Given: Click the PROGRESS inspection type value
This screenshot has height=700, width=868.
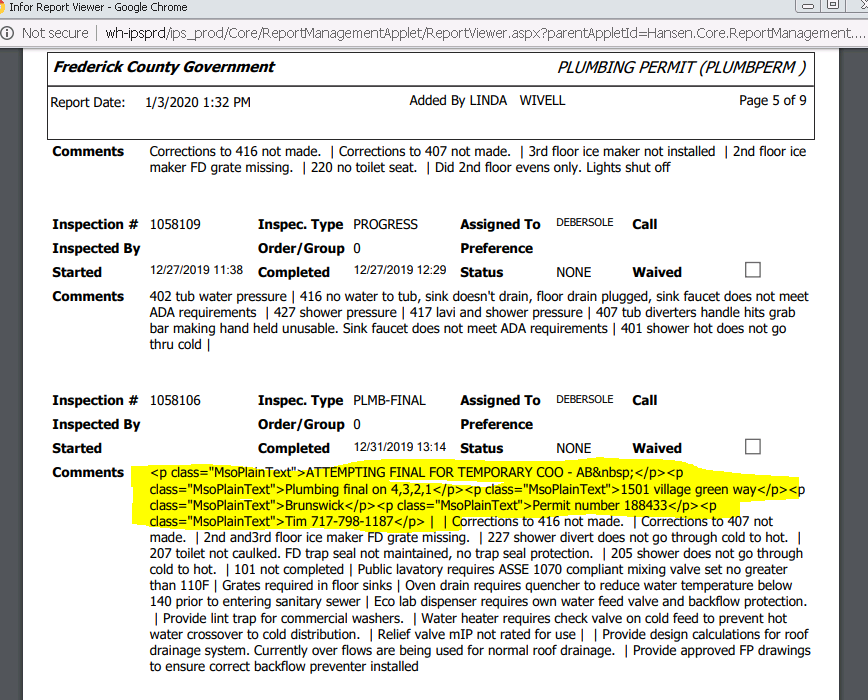Looking at the screenshot, I should coord(385,225).
